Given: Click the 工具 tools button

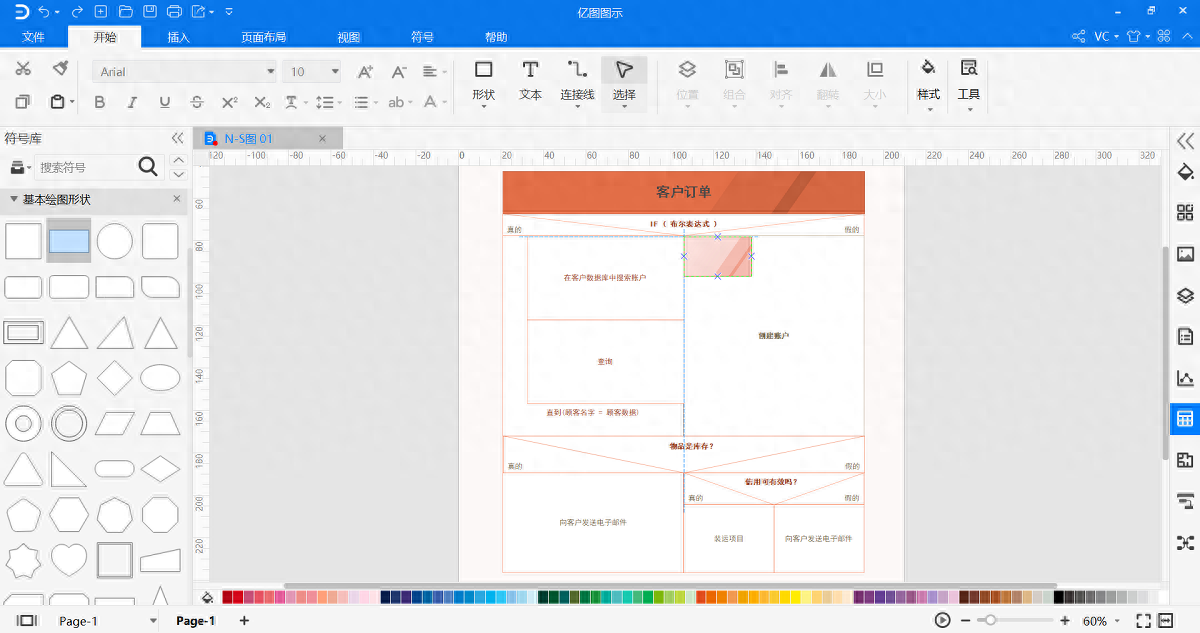Looking at the screenshot, I should [x=968, y=80].
